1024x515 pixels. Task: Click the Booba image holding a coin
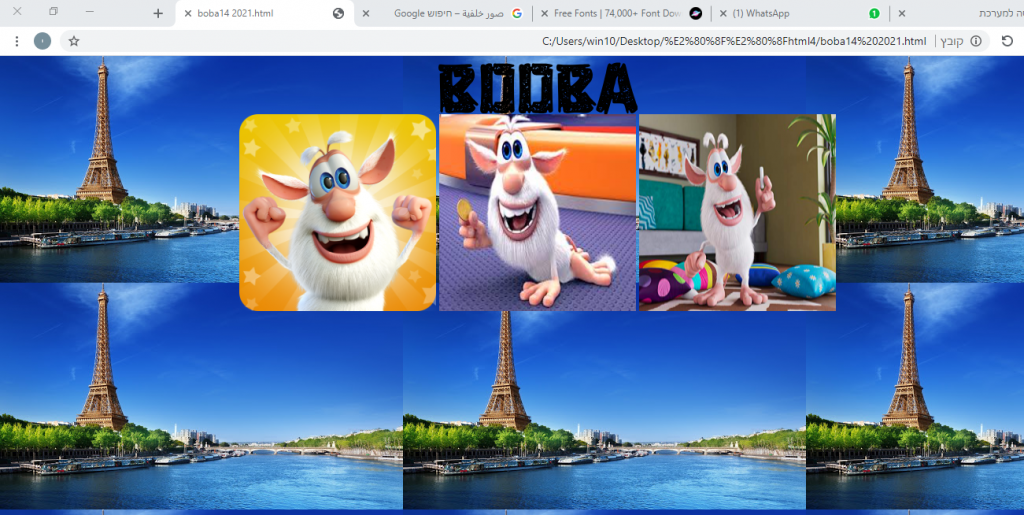pyautogui.click(x=537, y=212)
